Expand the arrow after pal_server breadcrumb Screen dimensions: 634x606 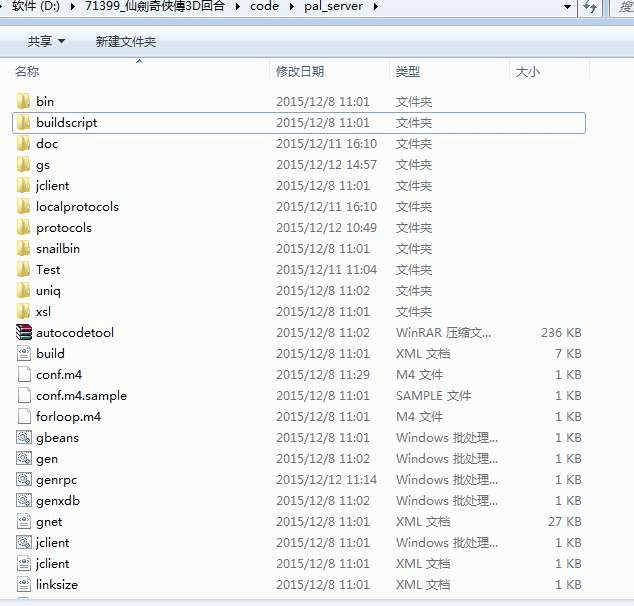click(376, 6)
